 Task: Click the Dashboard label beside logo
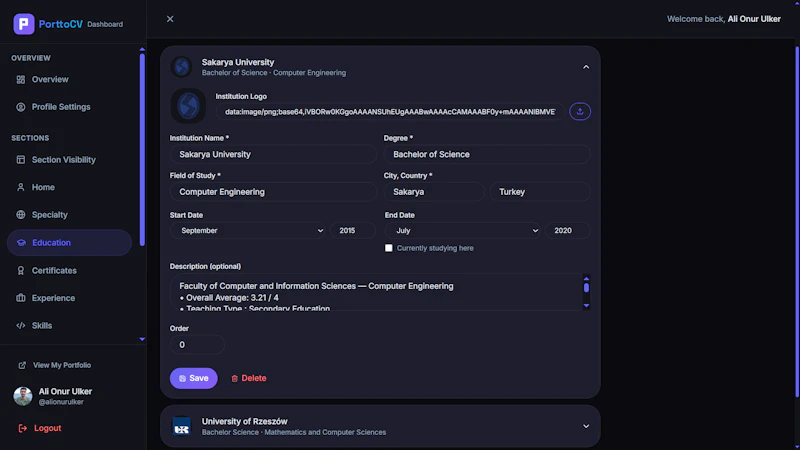(105, 24)
